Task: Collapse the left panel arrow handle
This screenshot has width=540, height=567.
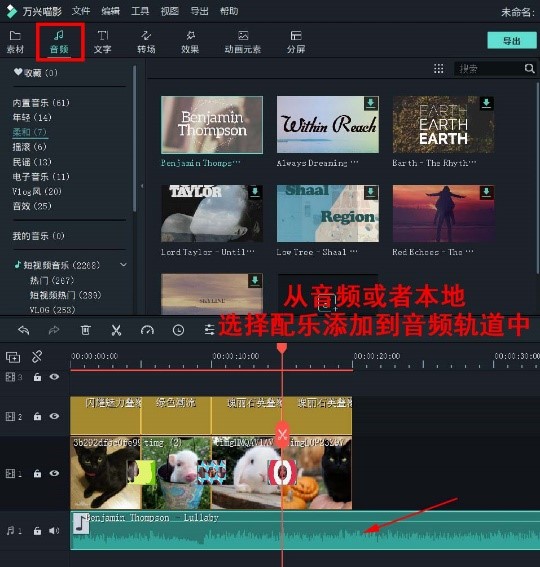Action: [x=142, y=186]
